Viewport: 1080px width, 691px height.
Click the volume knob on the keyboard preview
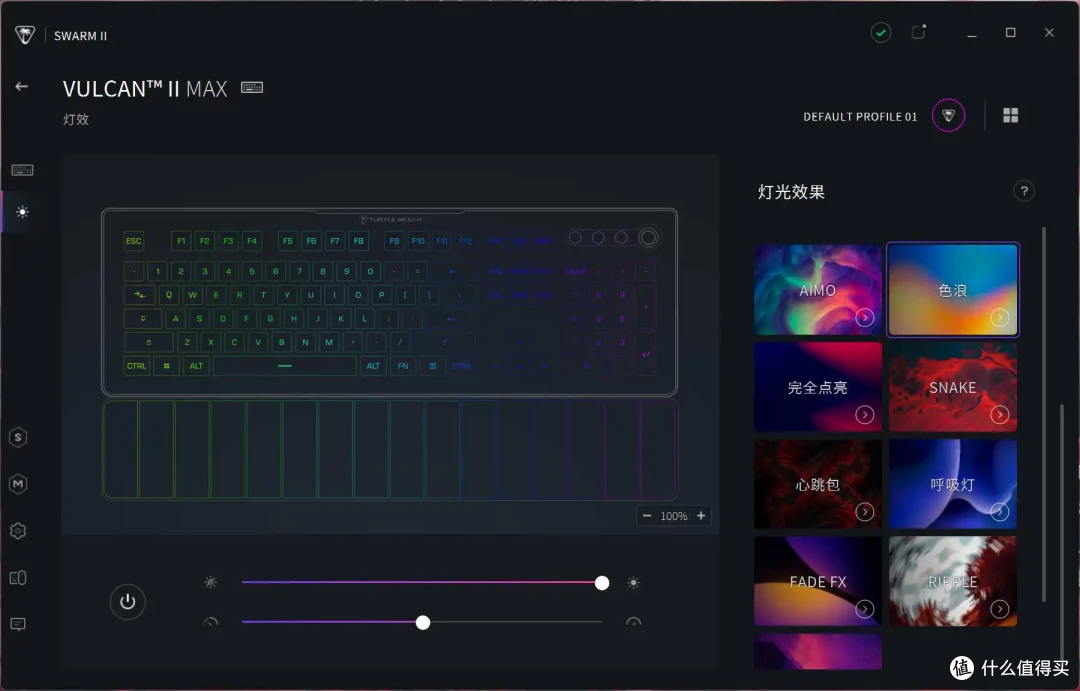pos(648,238)
